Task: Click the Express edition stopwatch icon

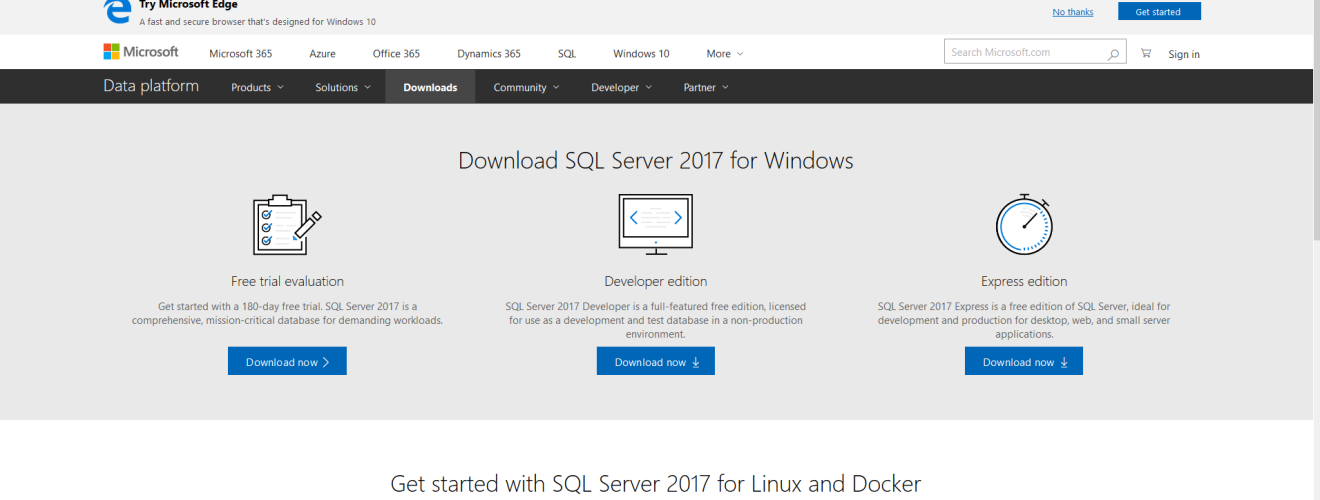Action: (1024, 225)
